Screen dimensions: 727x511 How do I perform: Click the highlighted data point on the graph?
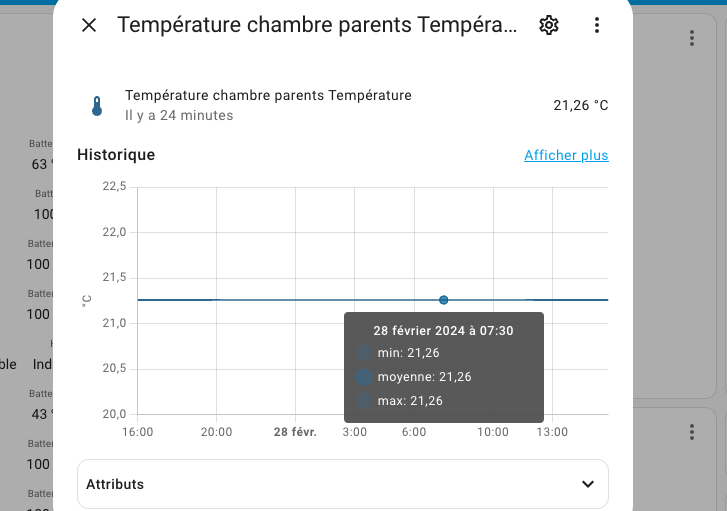pos(444,300)
